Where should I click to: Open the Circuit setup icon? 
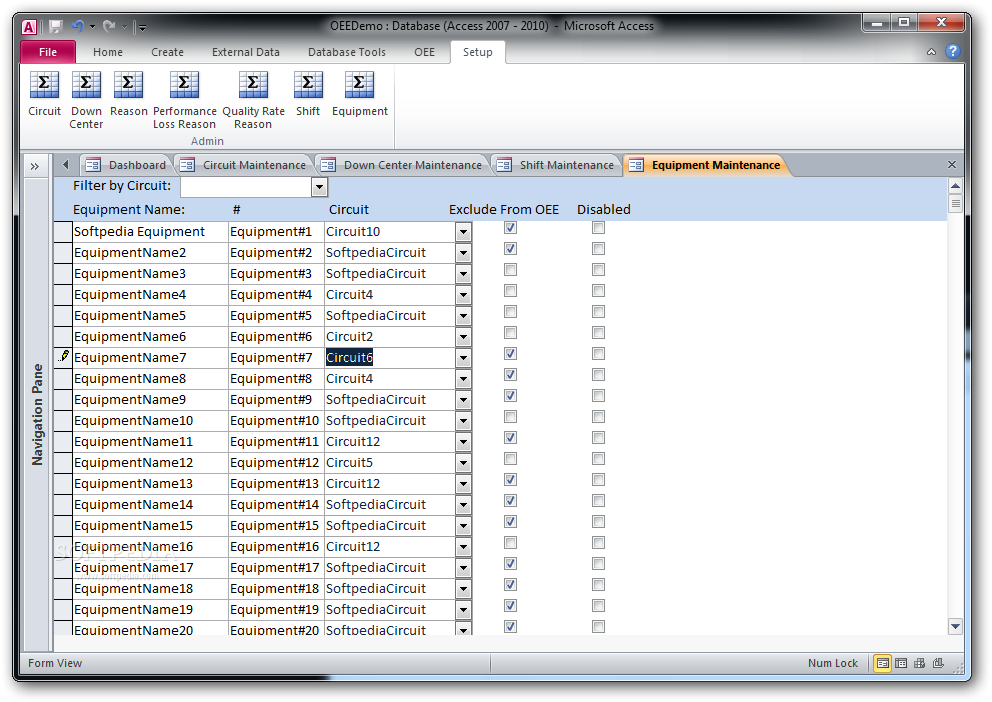pyautogui.click(x=44, y=94)
